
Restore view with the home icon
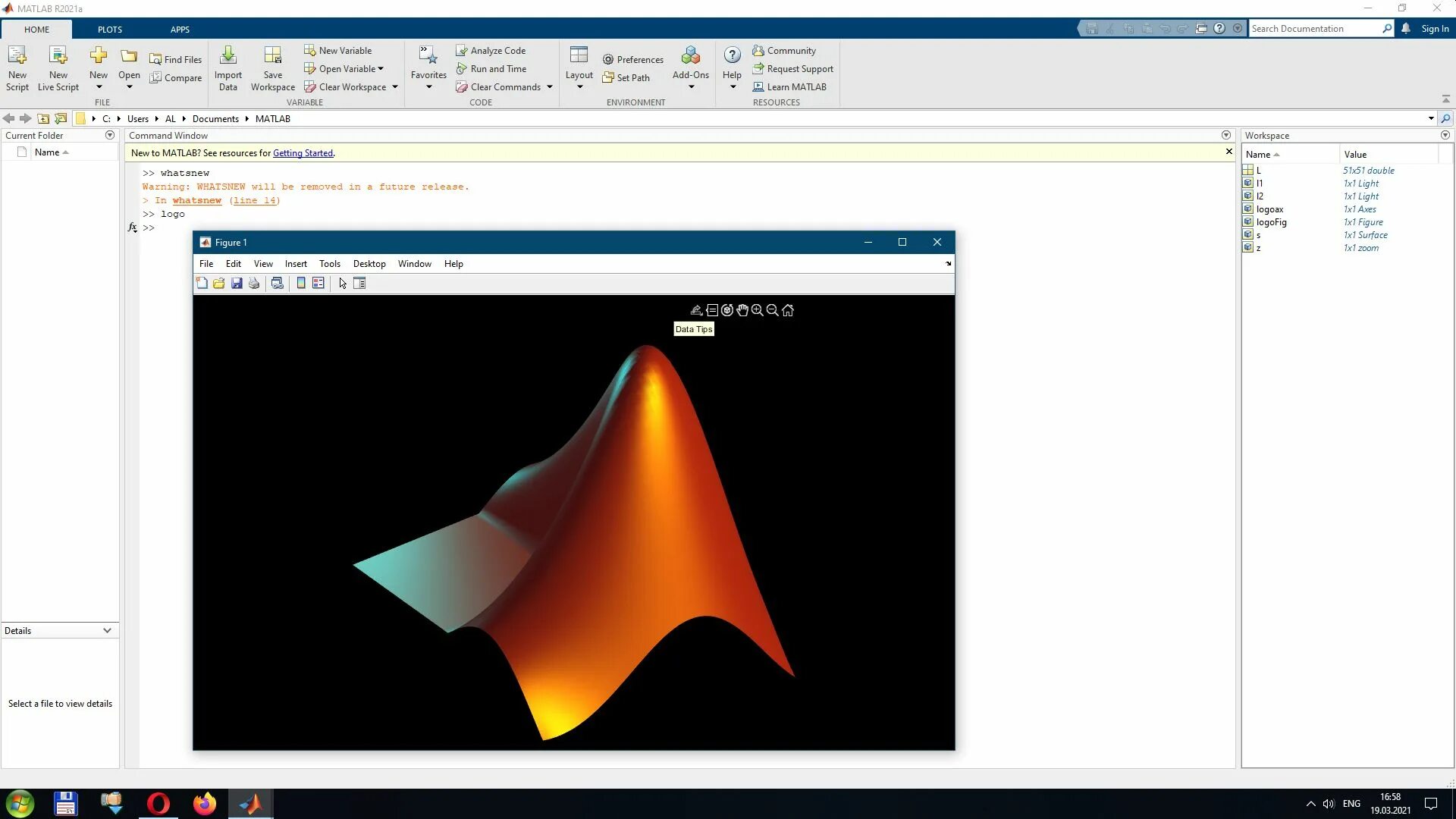(788, 310)
